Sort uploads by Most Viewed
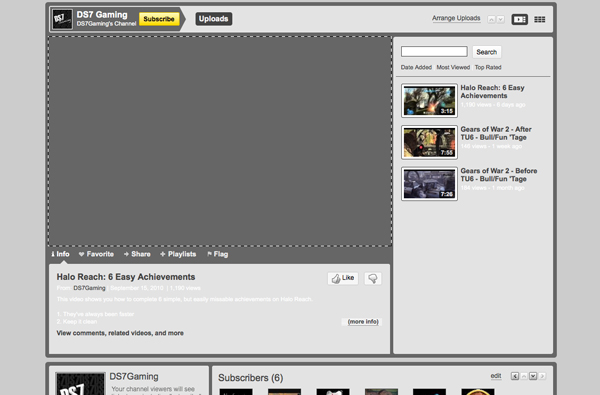Screen dimensions: 600x395 click(x=453, y=67)
